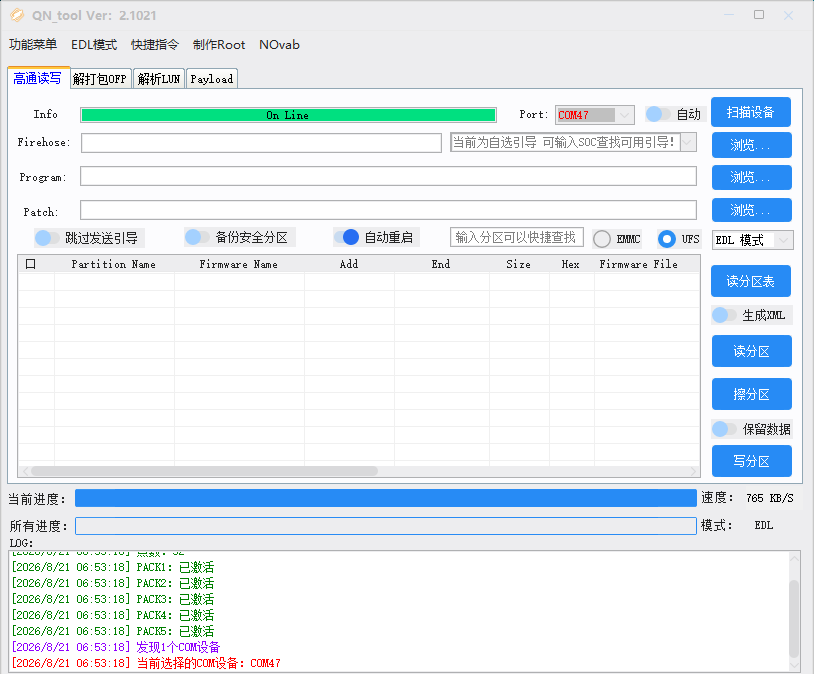
Task: Switch to the 解析LUN tab
Action: click(x=159, y=79)
